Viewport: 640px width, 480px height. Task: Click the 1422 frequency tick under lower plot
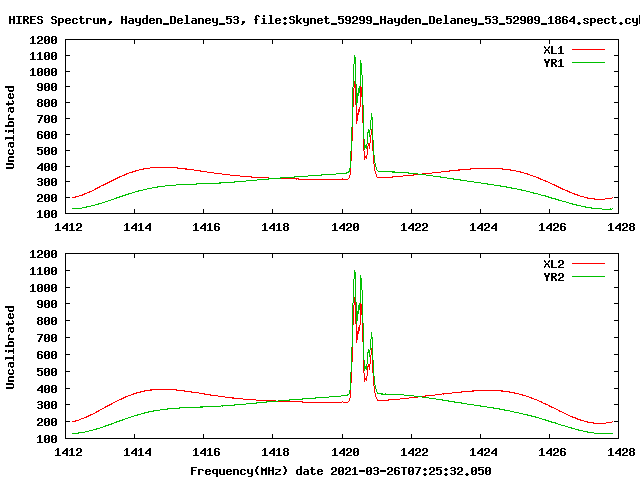coord(414,452)
